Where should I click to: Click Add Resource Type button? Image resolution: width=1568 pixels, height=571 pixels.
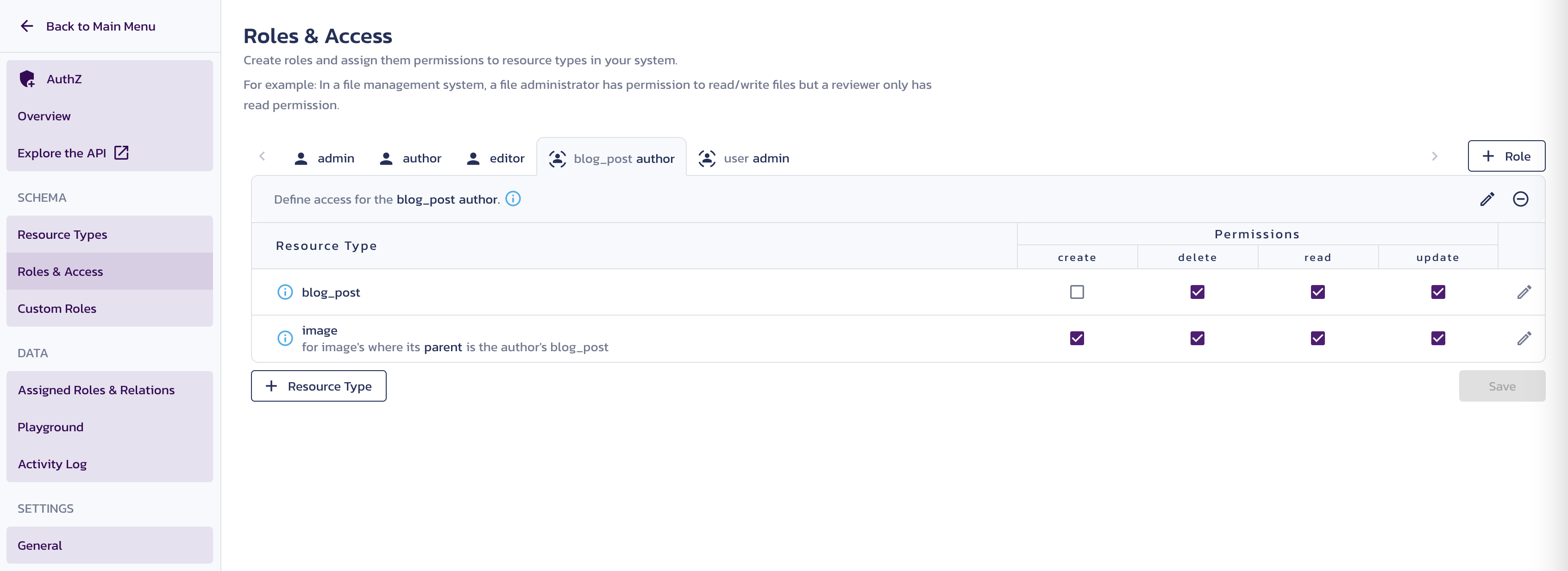coord(318,386)
